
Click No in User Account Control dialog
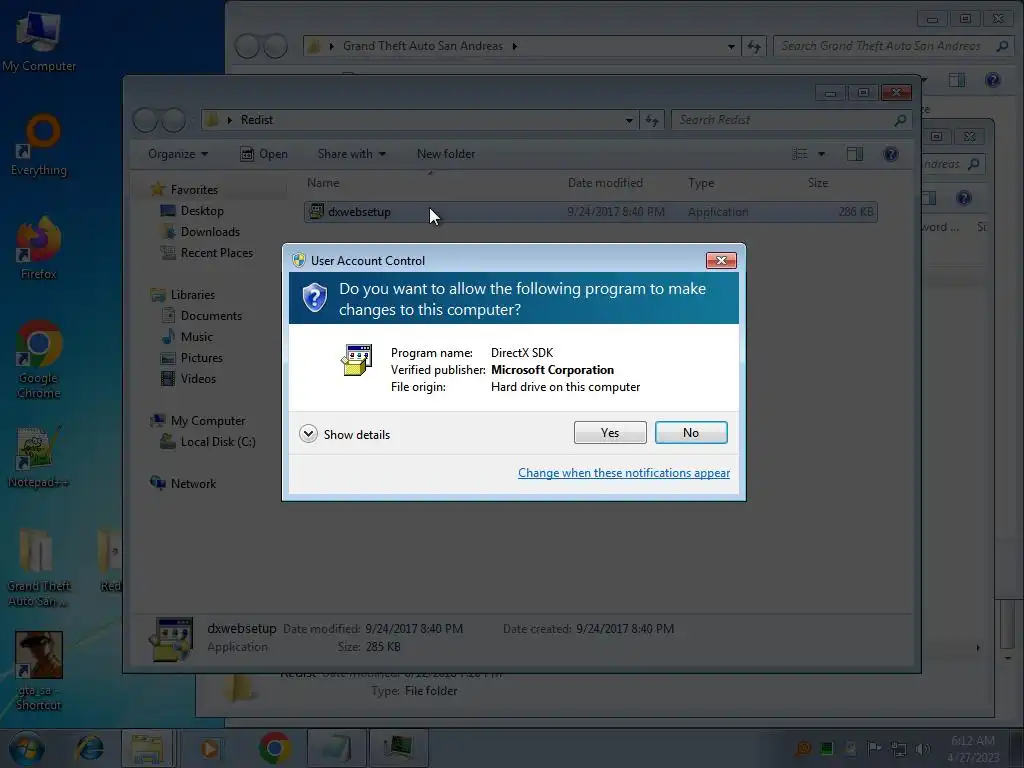click(691, 432)
